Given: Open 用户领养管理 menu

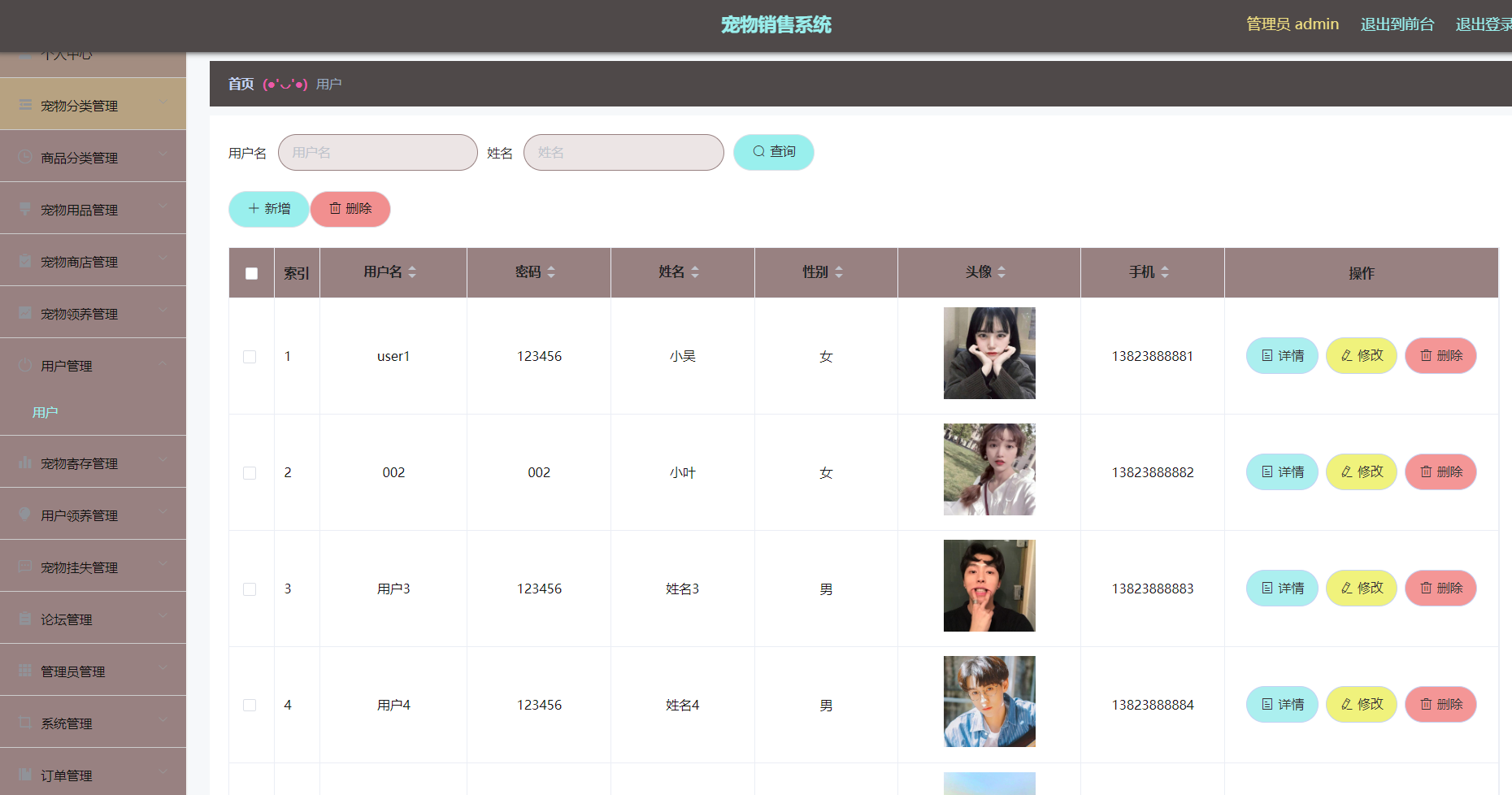Looking at the screenshot, I should pos(93,514).
